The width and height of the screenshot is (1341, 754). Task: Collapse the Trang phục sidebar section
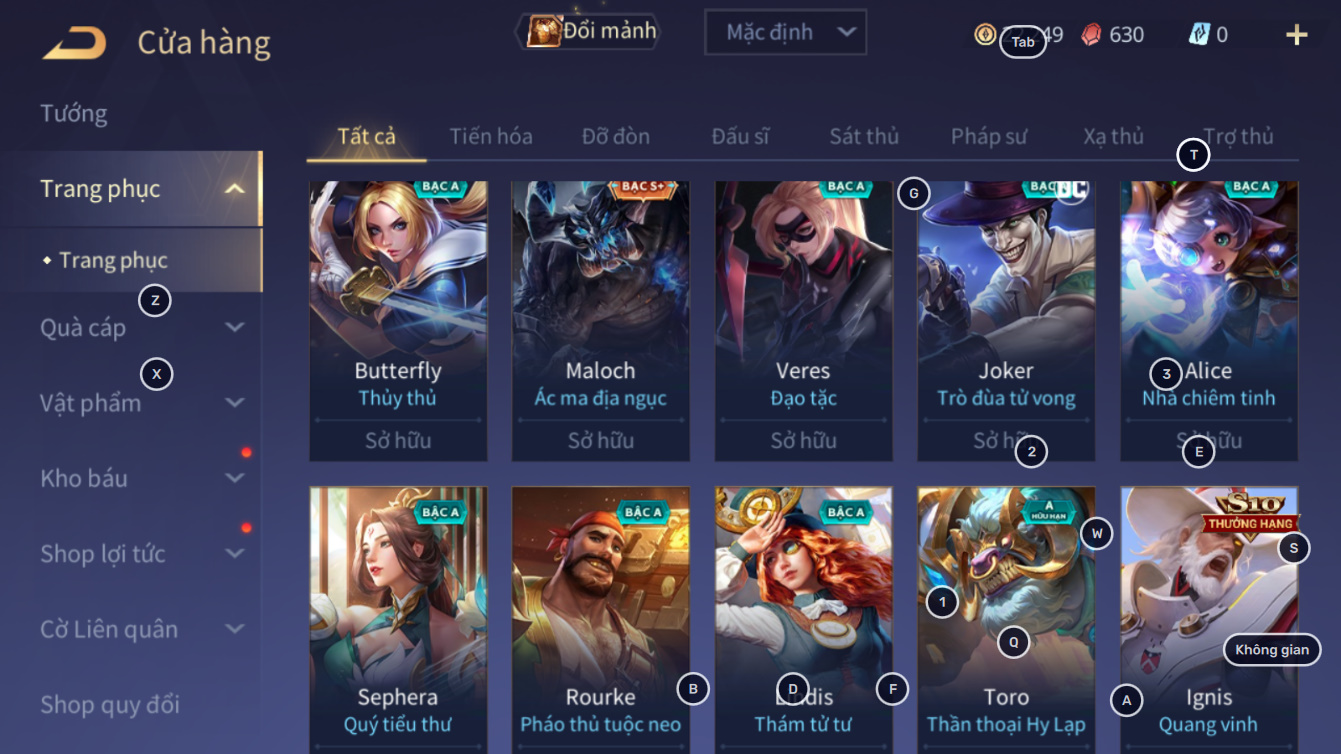(x=234, y=189)
